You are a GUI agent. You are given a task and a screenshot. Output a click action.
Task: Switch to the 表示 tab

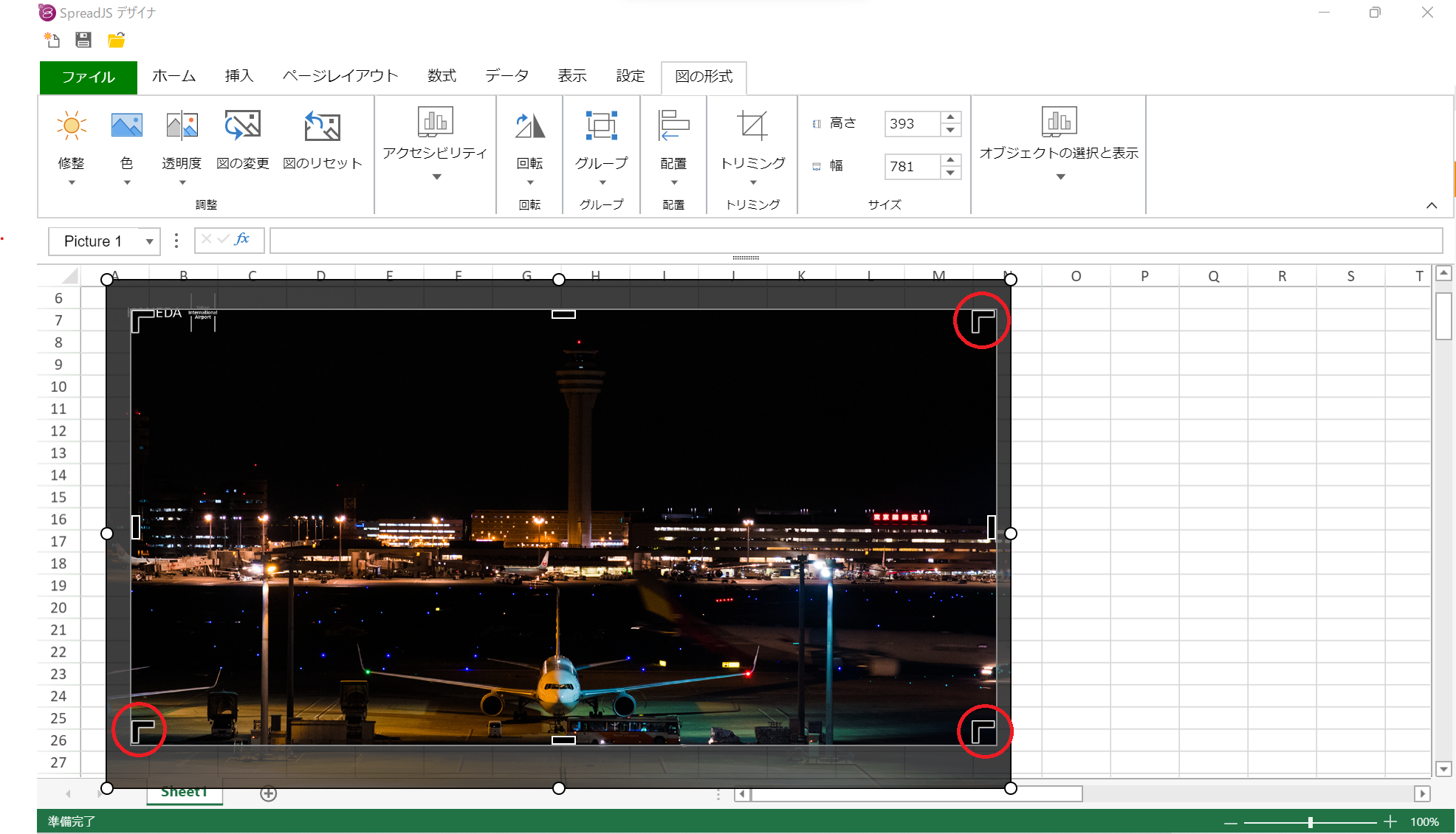coord(571,76)
